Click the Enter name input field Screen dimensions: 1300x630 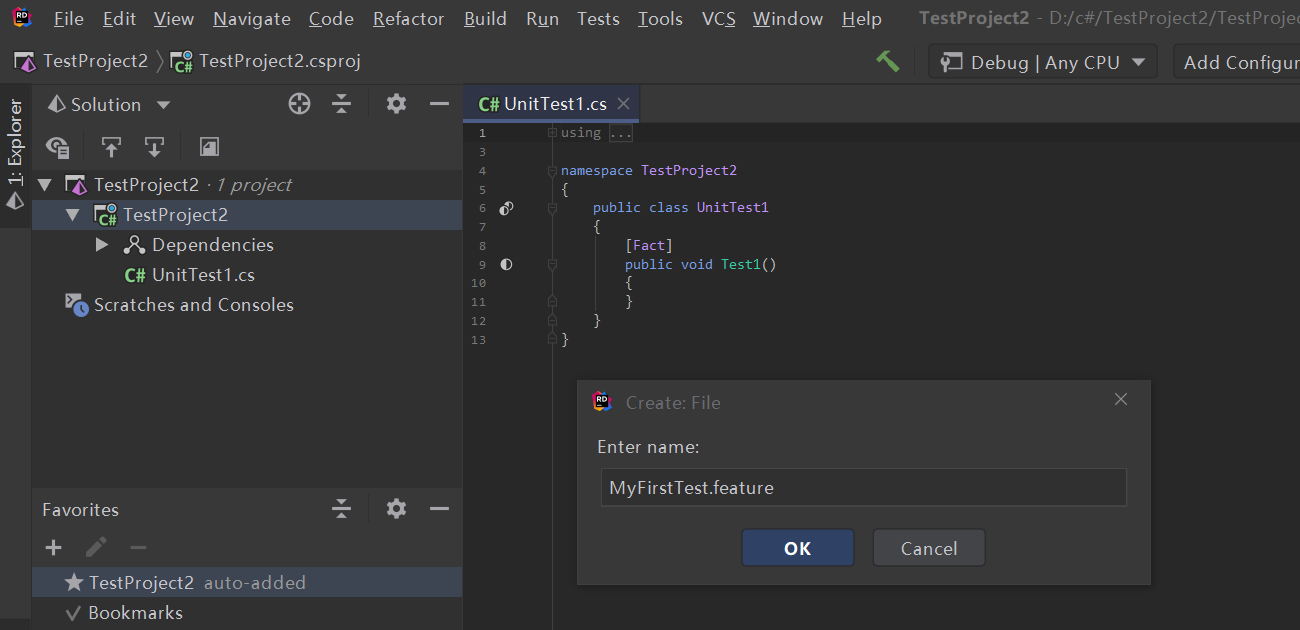pos(864,488)
